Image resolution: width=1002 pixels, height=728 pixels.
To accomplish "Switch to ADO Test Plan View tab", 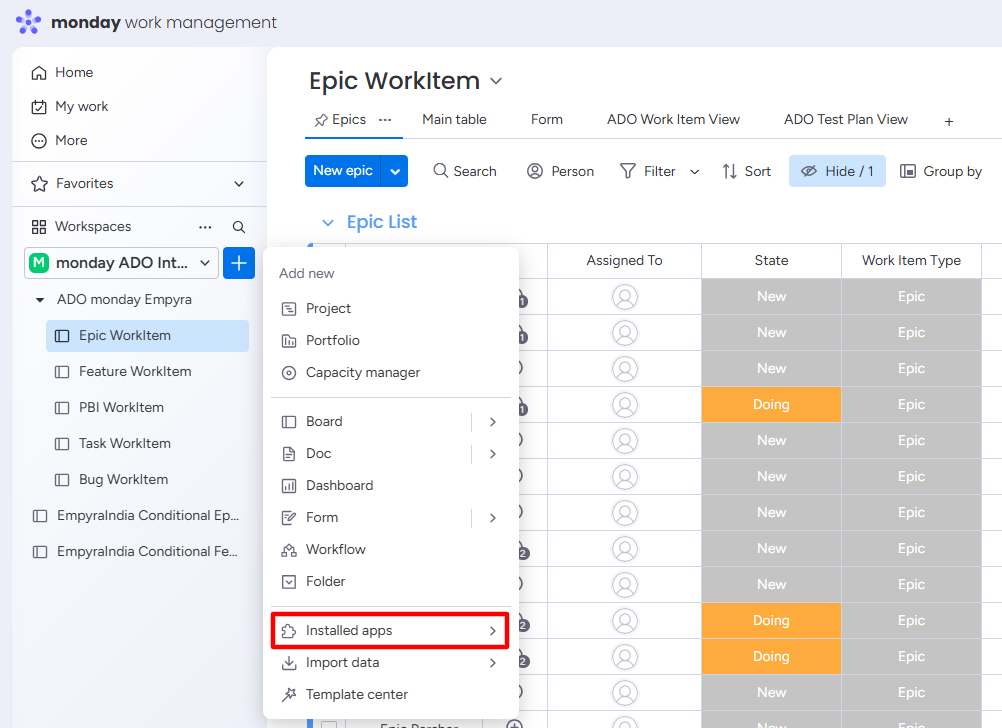I will click(x=846, y=120).
